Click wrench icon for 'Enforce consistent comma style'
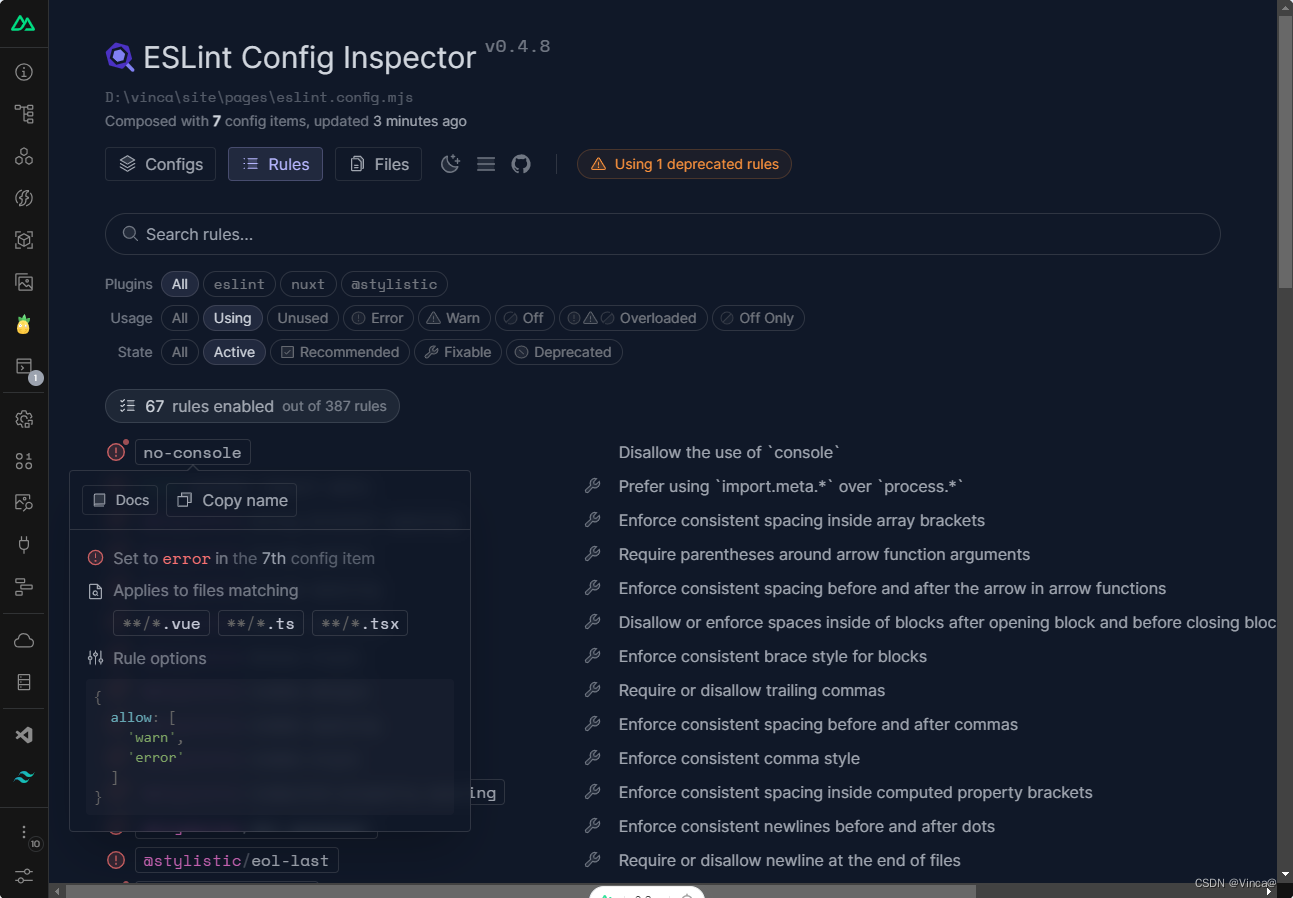Screen dimensions: 1293x898 coord(592,758)
